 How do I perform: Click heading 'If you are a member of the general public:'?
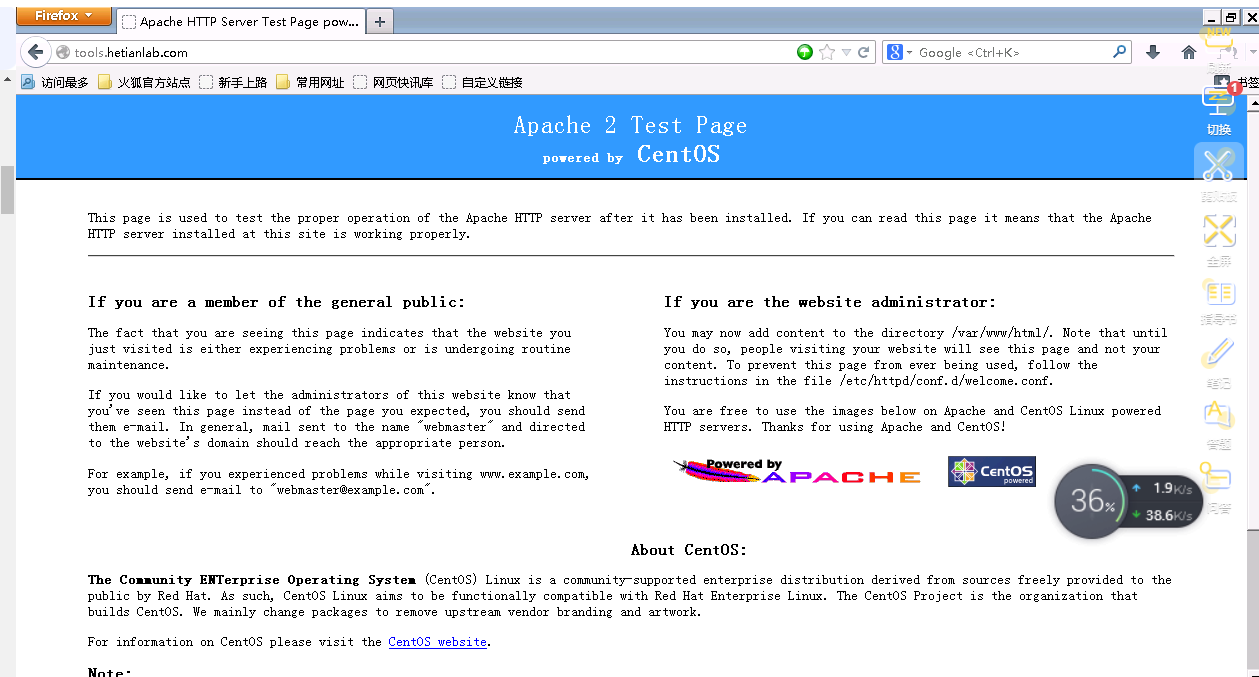(x=276, y=302)
